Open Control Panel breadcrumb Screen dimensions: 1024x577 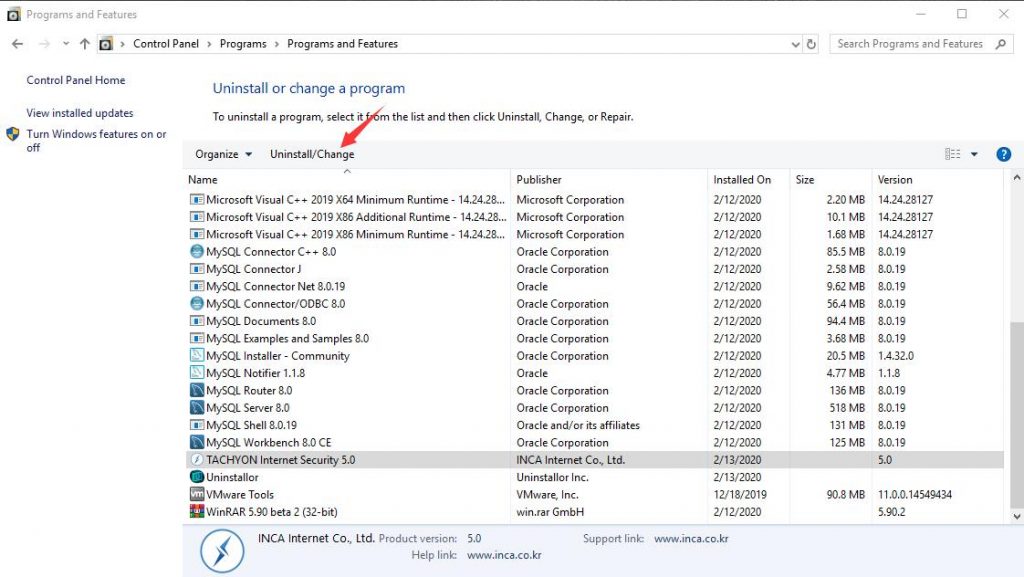coord(166,44)
